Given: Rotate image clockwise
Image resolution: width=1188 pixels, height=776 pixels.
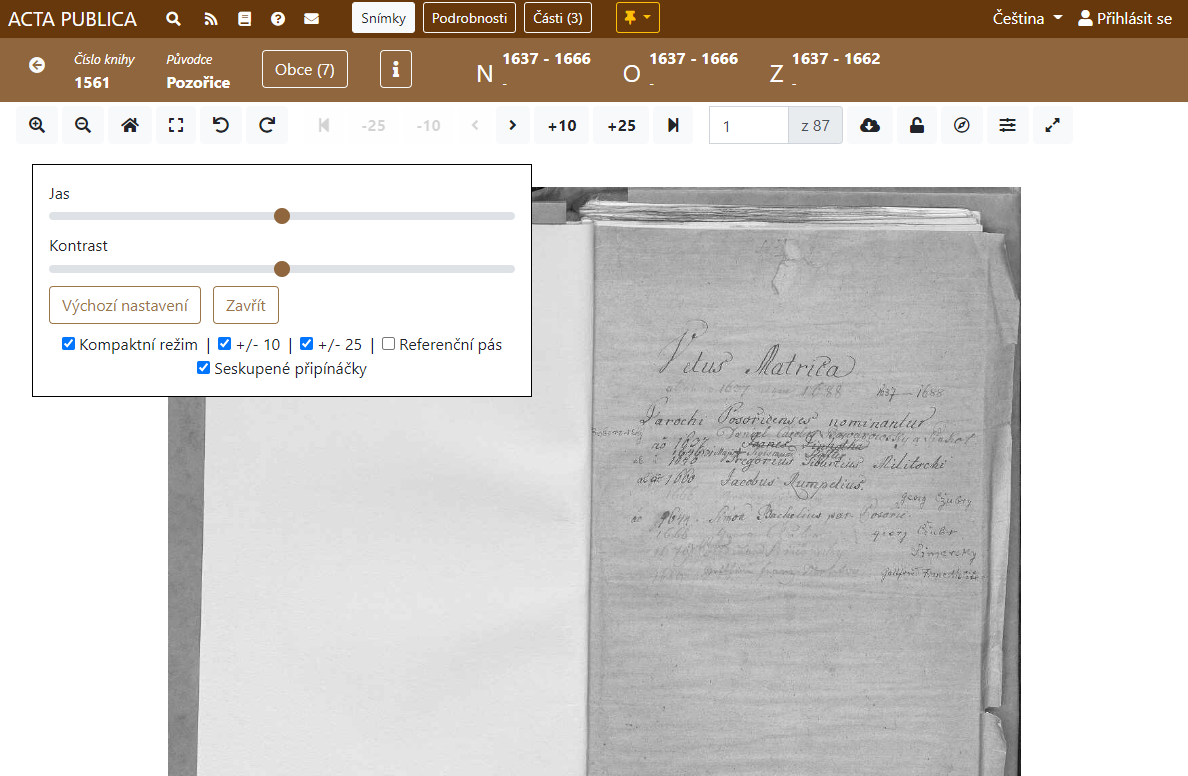Looking at the screenshot, I should click(x=267, y=126).
